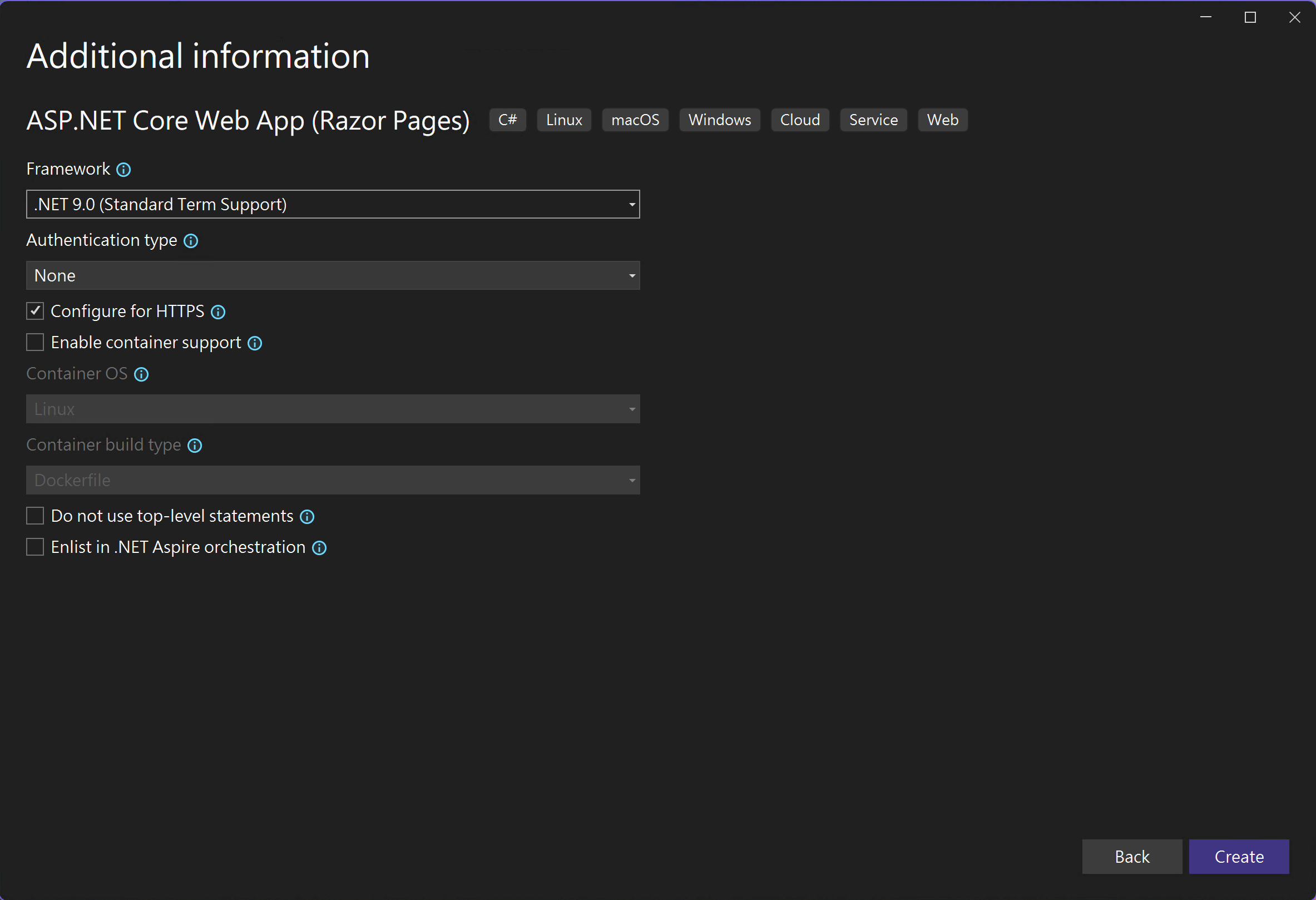Go Back to previous step
1316x900 pixels.
1131,857
